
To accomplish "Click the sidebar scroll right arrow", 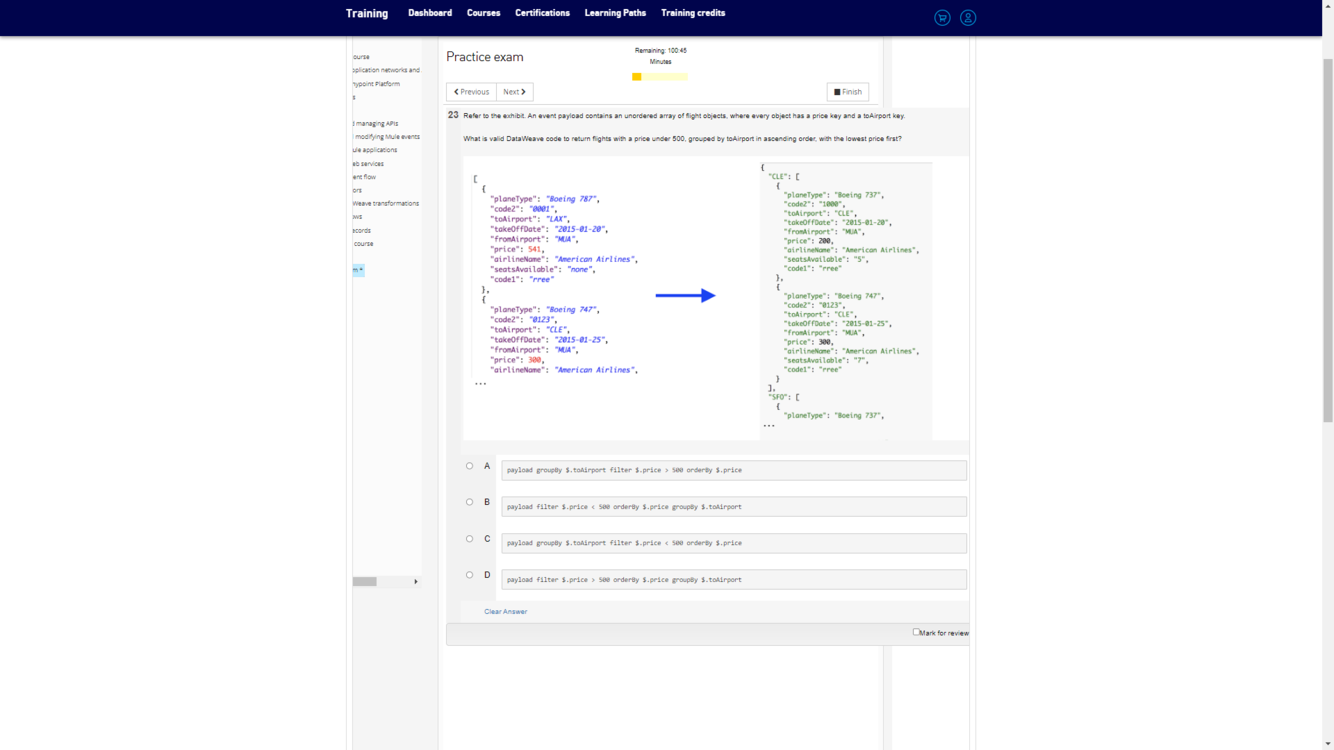I will (x=416, y=581).
